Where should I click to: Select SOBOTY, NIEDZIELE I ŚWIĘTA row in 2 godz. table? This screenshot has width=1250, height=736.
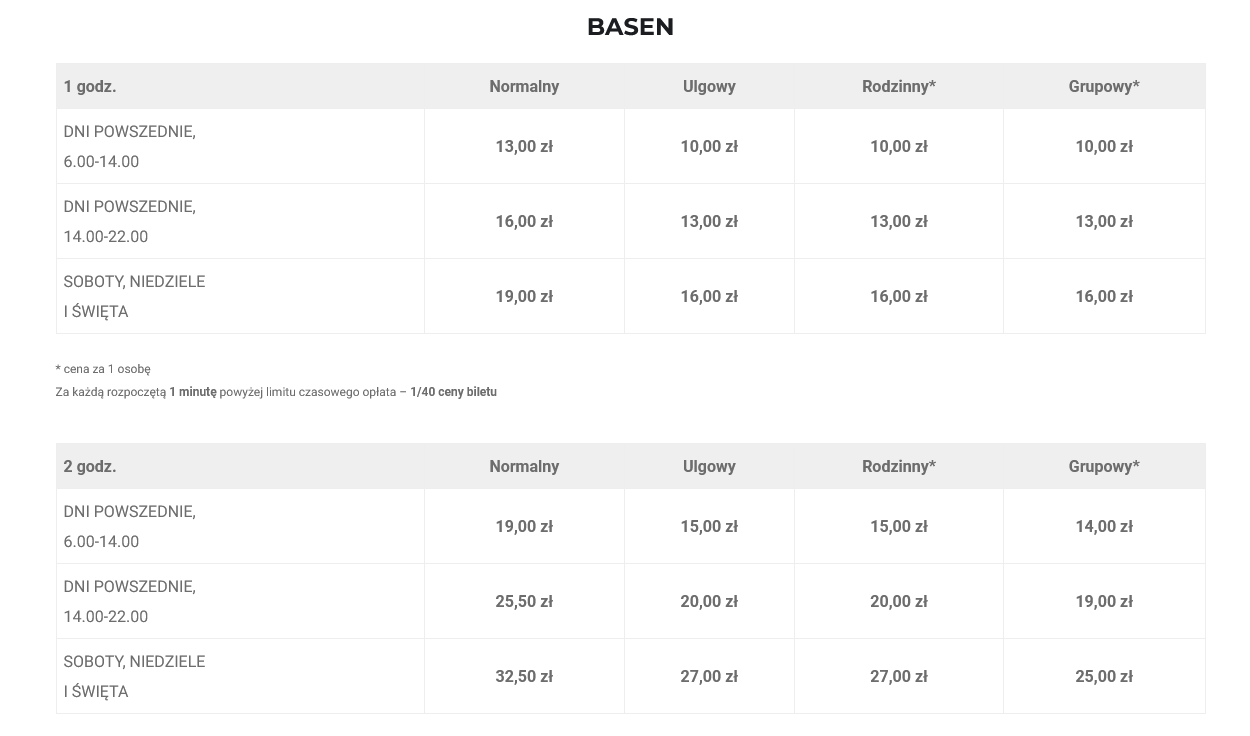click(134, 676)
